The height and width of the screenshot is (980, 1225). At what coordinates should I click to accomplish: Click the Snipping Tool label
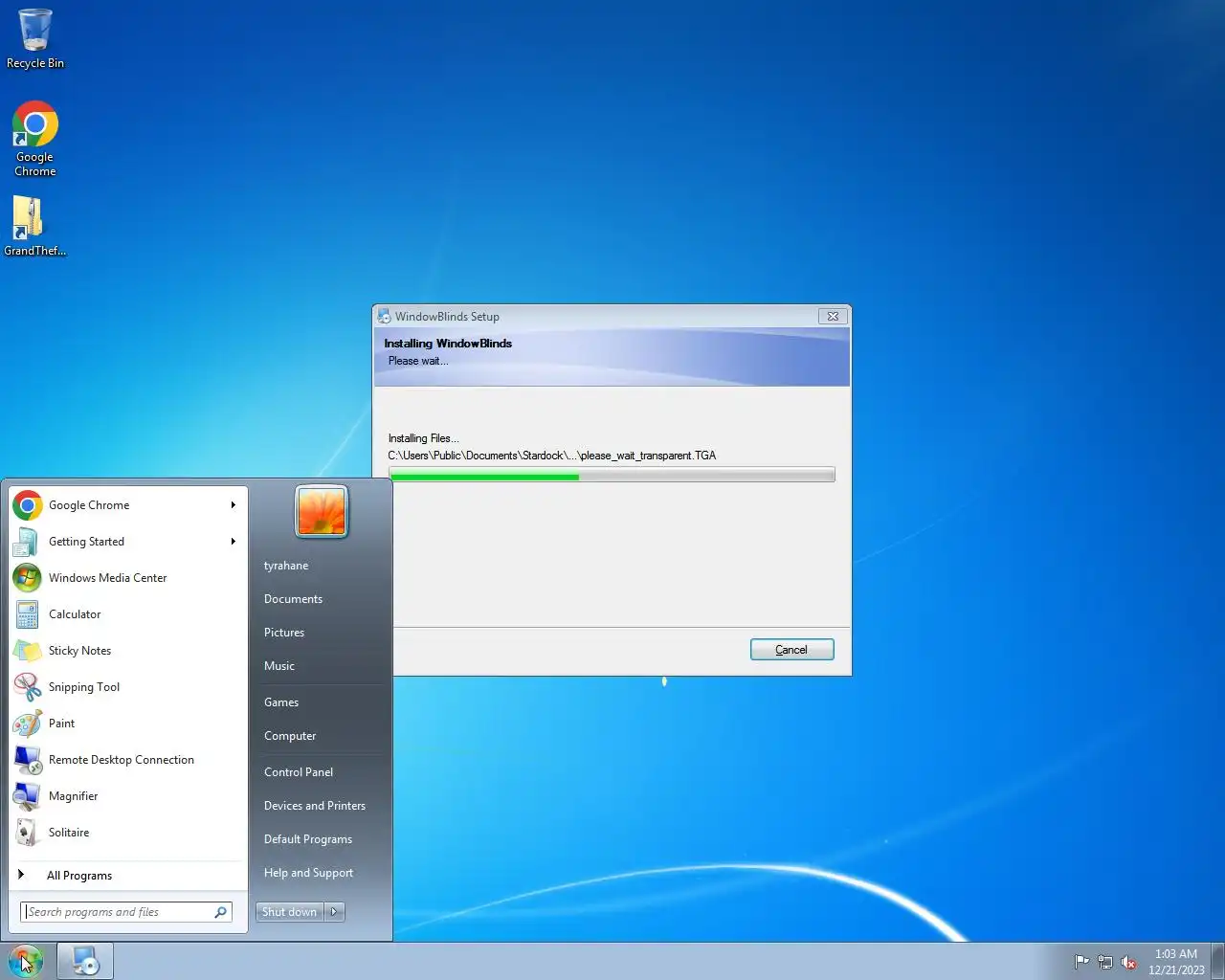[84, 687]
